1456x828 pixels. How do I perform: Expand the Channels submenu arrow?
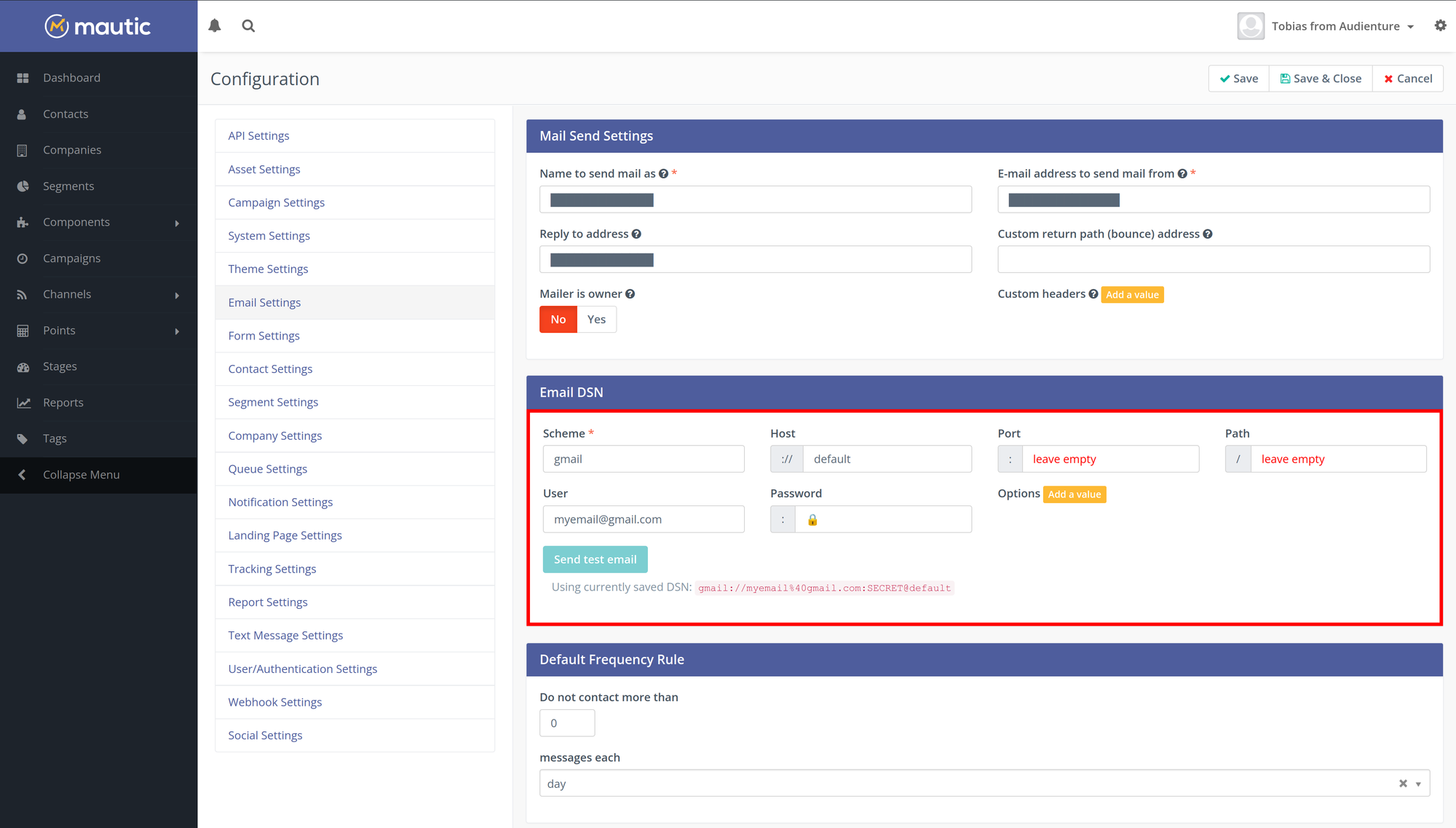point(177,295)
